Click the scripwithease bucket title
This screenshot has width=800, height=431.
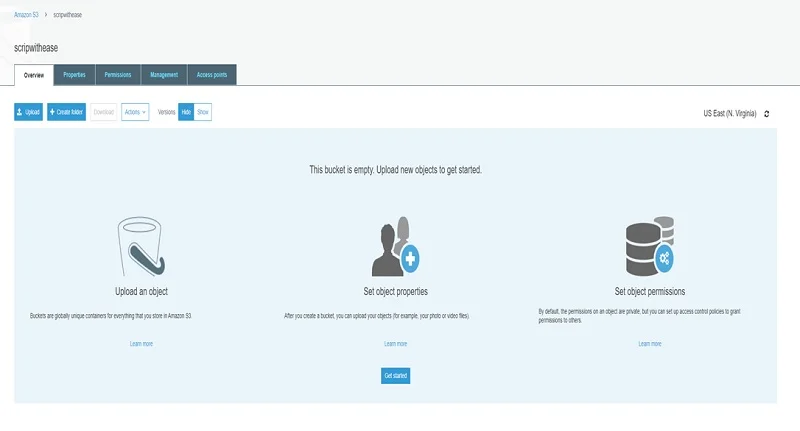point(36,48)
